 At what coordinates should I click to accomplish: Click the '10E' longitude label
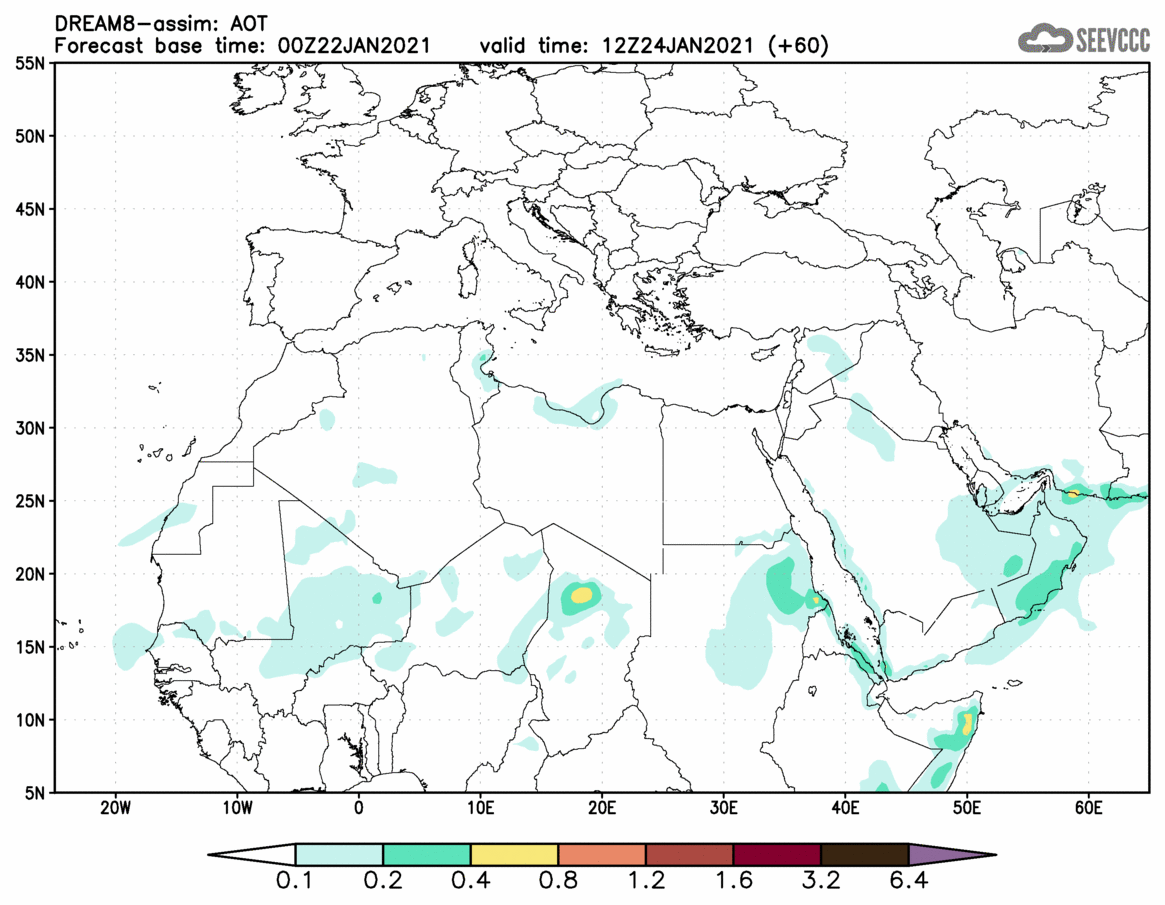coord(480,808)
